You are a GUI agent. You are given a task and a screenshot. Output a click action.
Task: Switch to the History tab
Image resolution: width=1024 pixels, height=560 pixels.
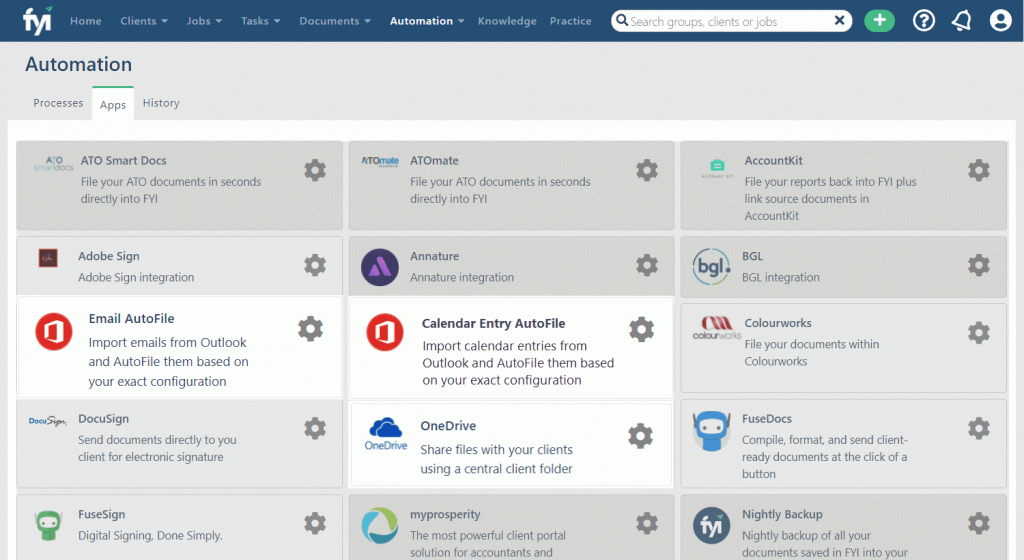click(161, 103)
